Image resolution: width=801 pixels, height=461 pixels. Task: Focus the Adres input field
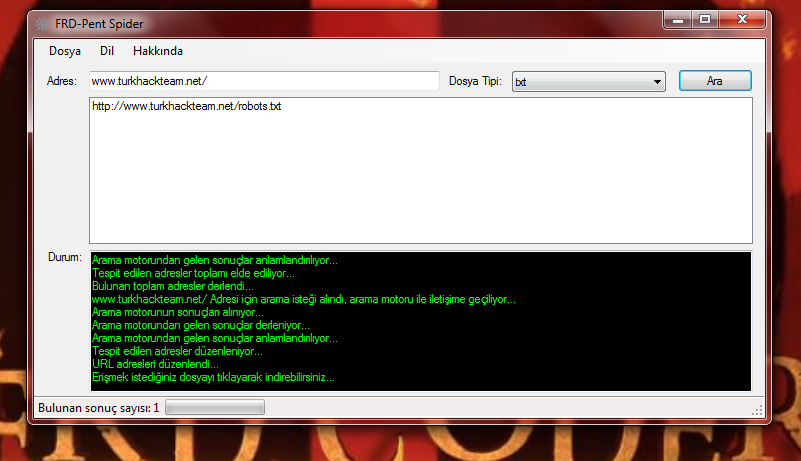coord(264,81)
